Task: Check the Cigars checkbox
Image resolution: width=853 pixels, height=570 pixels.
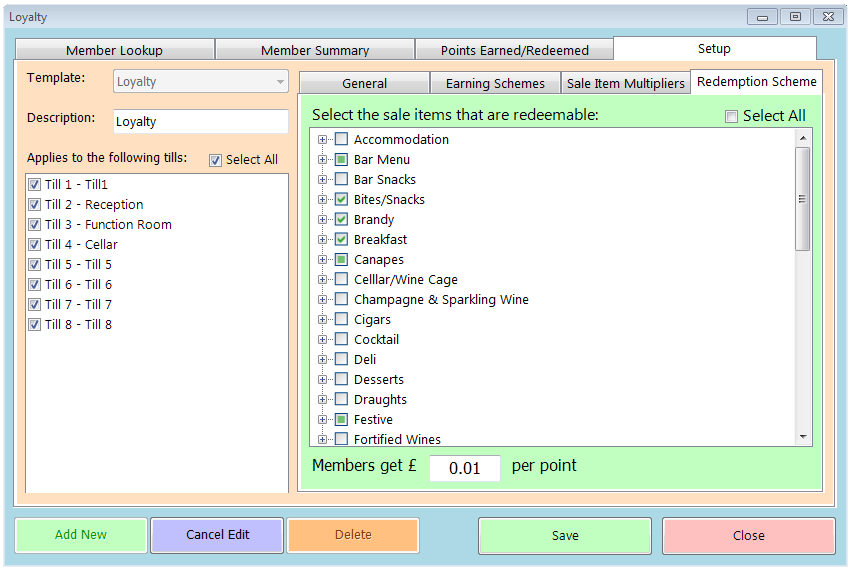Action: pyautogui.click(x=341, y=319)
